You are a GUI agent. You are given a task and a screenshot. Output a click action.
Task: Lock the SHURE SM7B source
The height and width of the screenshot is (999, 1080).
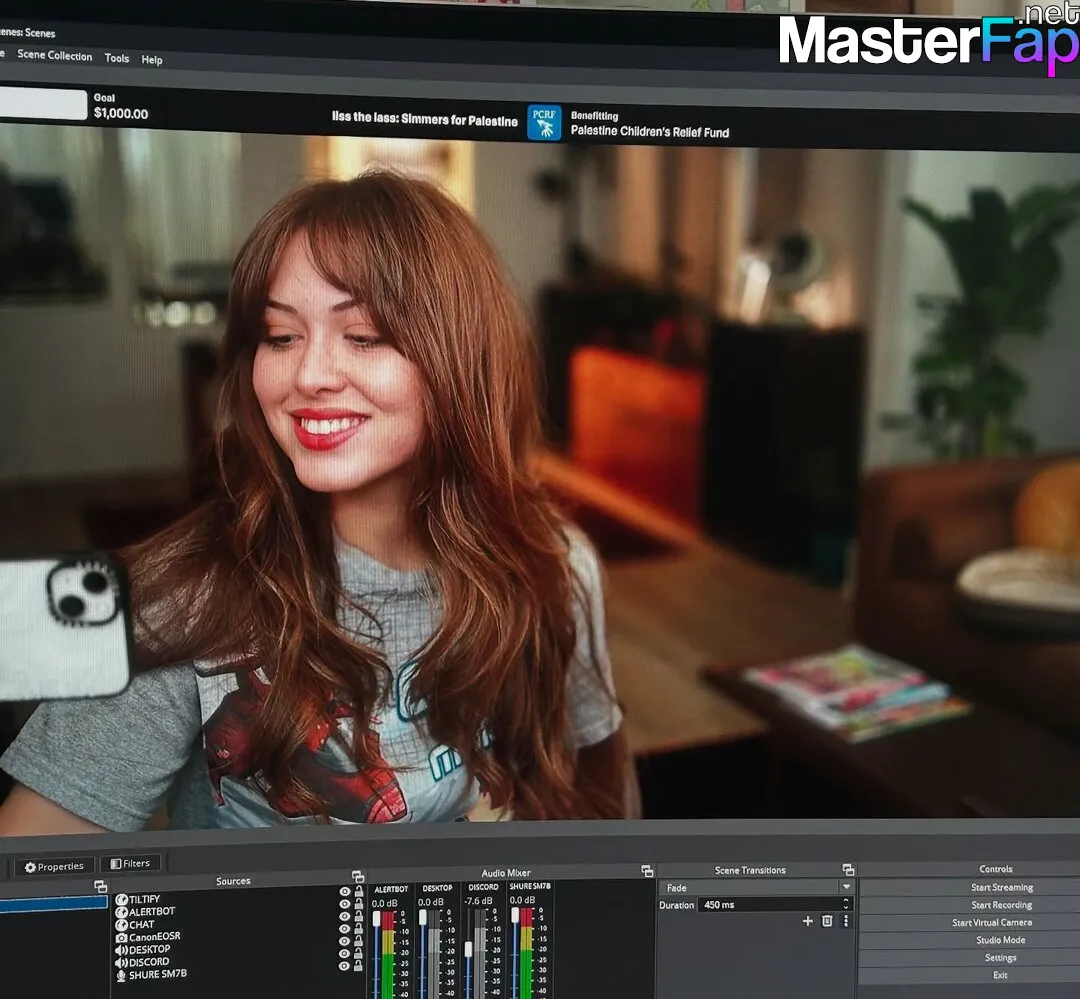click(358, 966)
